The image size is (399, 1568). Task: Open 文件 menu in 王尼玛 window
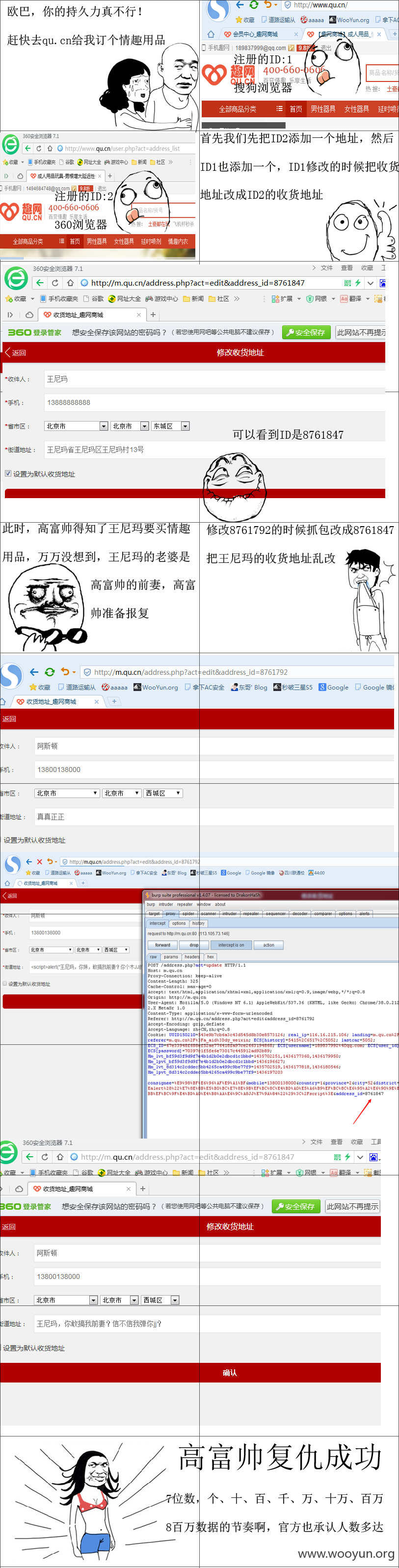click(327, 268)
